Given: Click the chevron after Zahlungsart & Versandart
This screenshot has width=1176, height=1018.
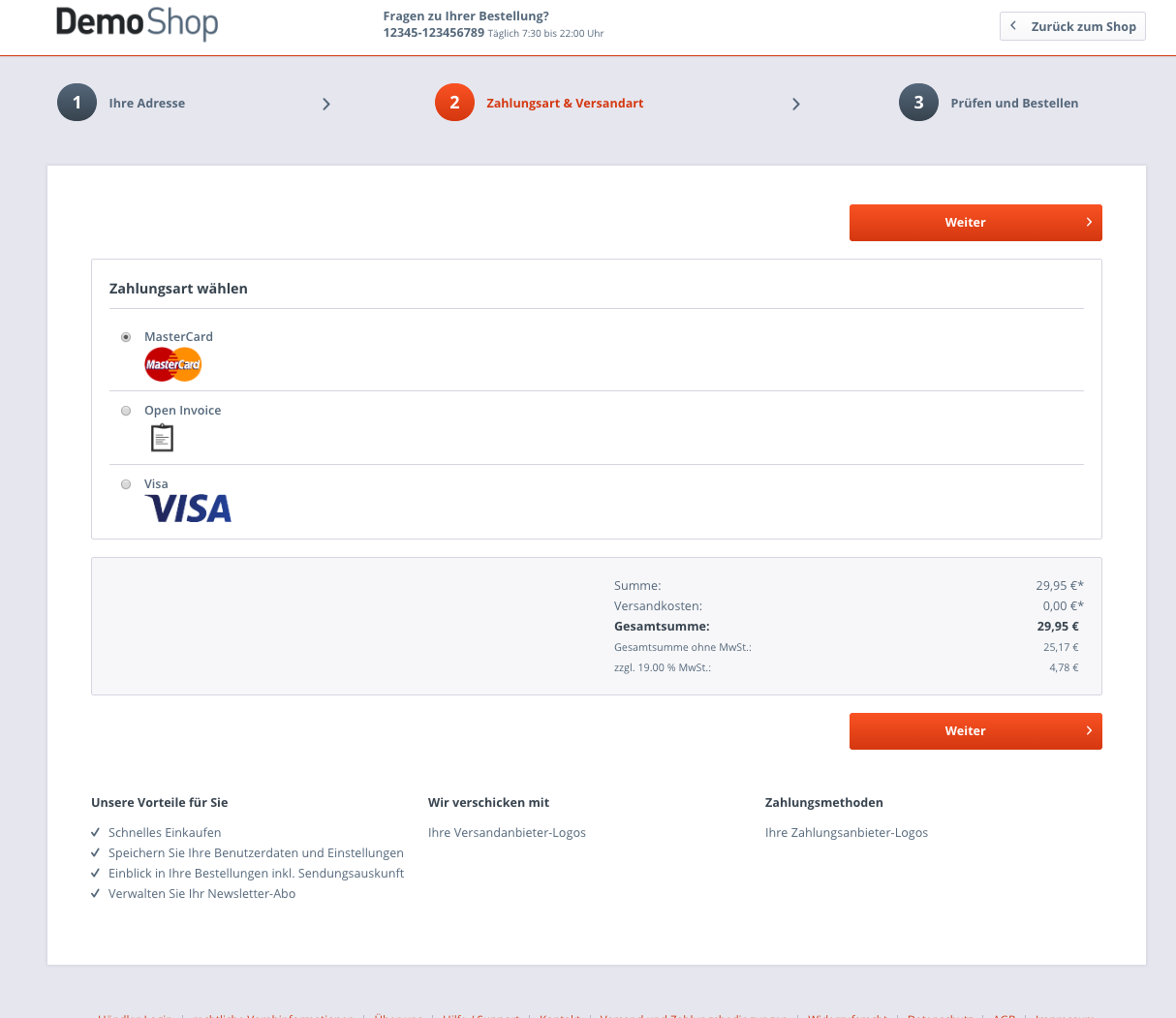Looking at the screenshot, I should [x=796, y=104].
